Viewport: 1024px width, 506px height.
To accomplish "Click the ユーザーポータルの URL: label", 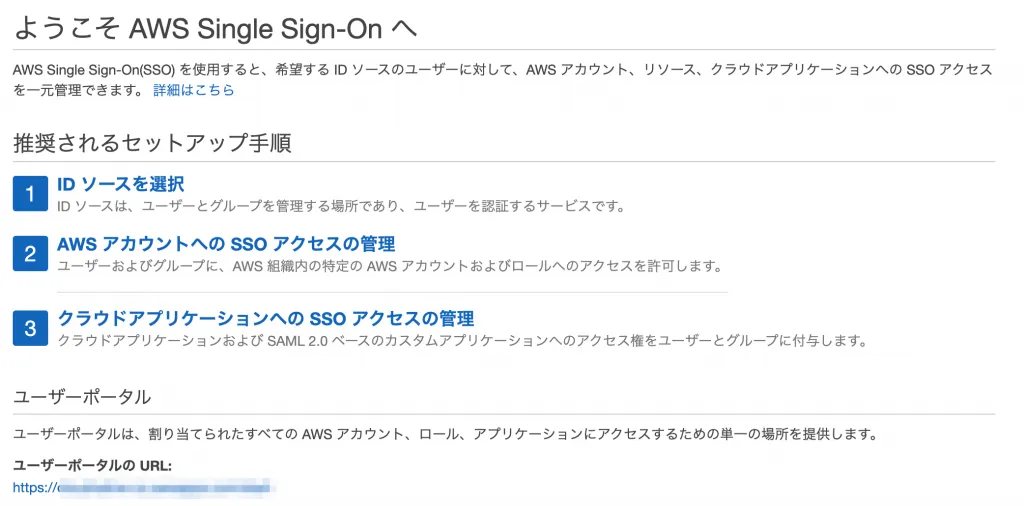I will click(92, 465).
